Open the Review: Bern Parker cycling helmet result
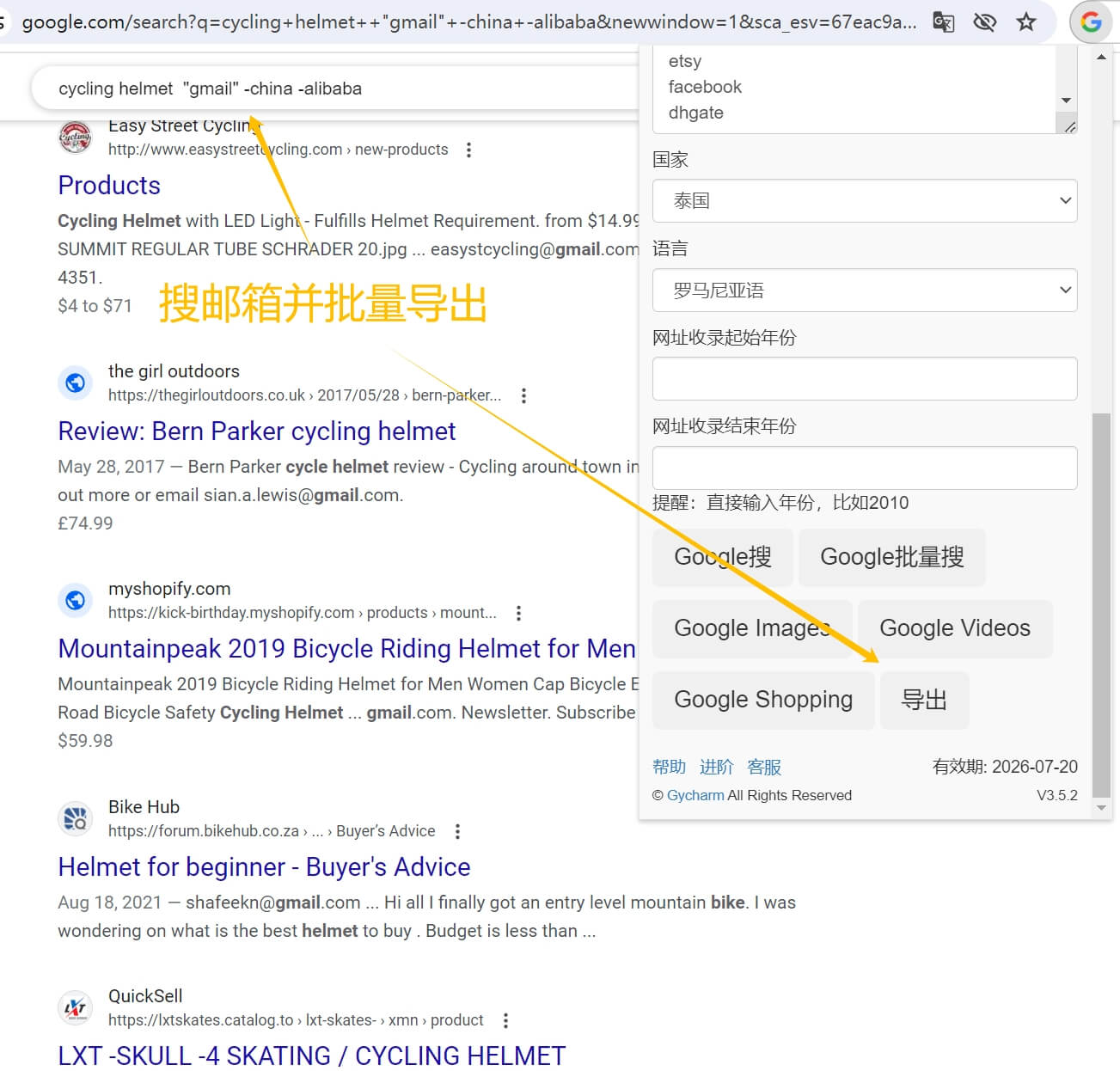This screenshot has height=1071, width=1120. (x=257, y=431)
